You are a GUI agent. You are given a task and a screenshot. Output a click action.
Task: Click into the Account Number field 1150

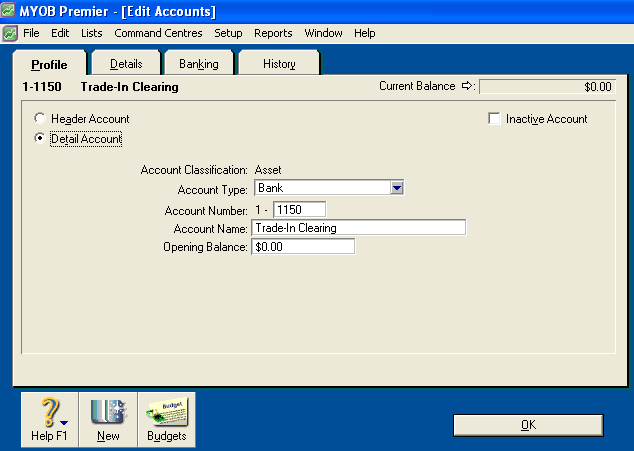(x=299, y=210)
